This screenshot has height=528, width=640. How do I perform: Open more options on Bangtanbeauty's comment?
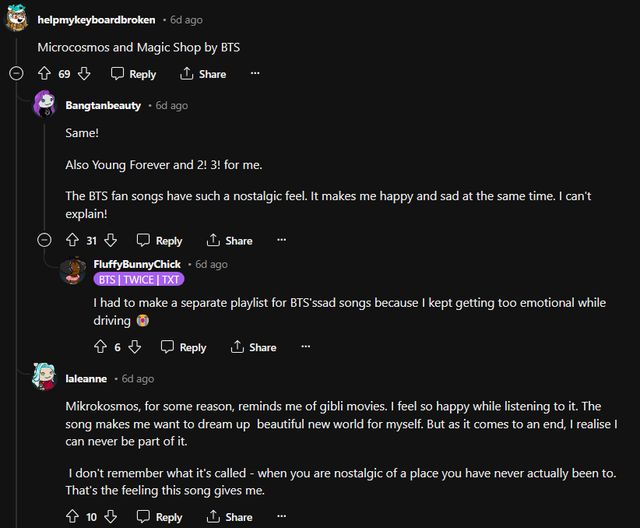(x=281, y=240)
